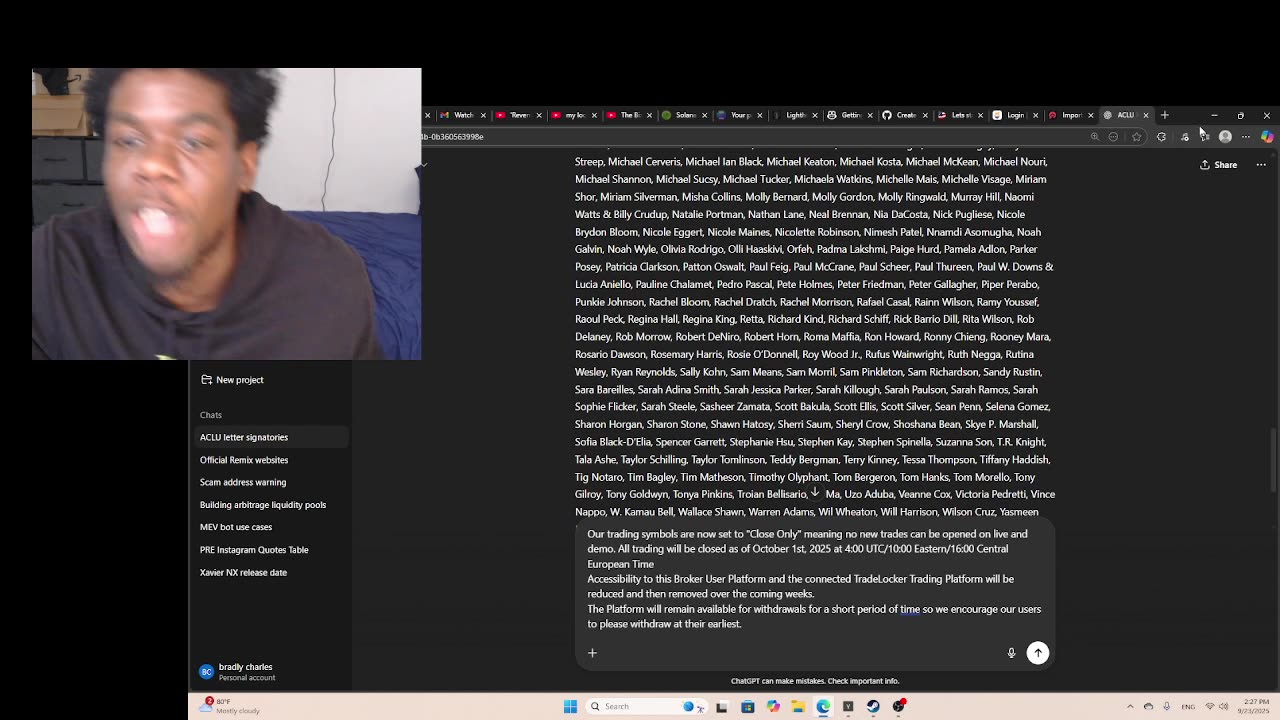Switch to the Login browser tab

click(1014, 115)
